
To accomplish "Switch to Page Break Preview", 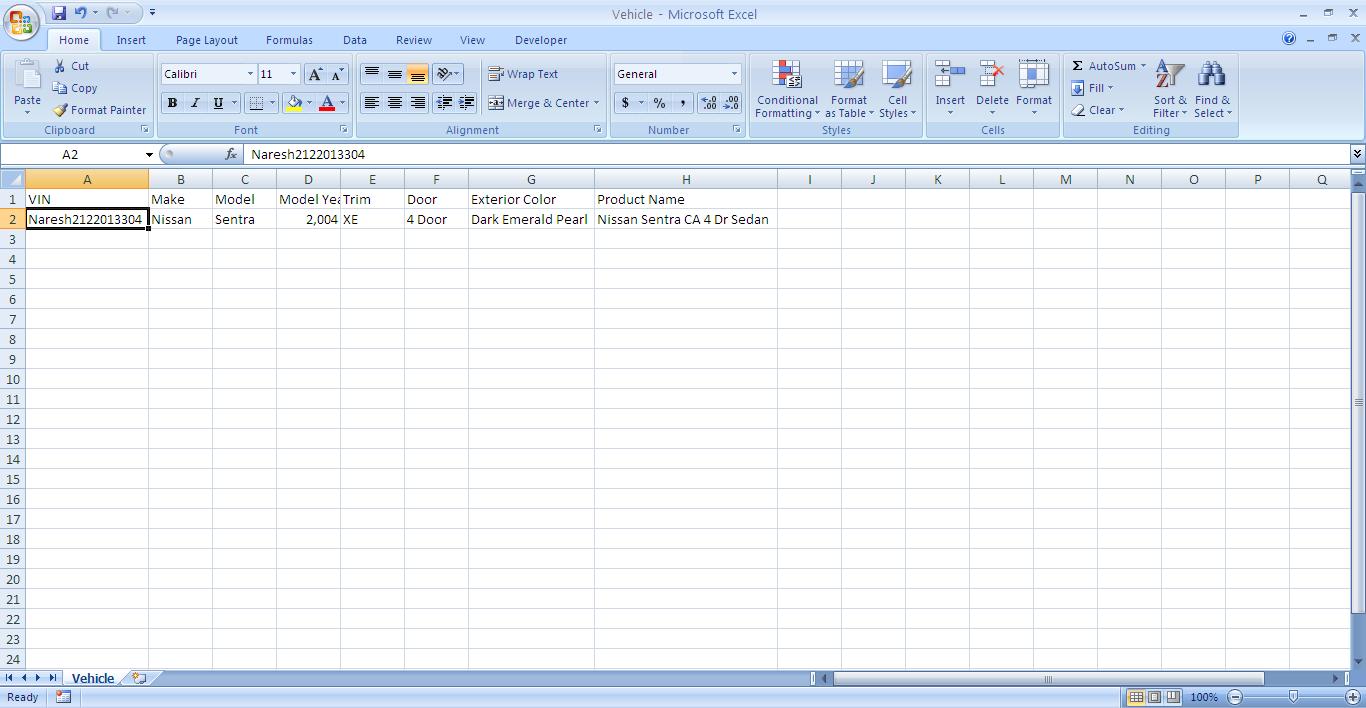I will [1173, 697].
